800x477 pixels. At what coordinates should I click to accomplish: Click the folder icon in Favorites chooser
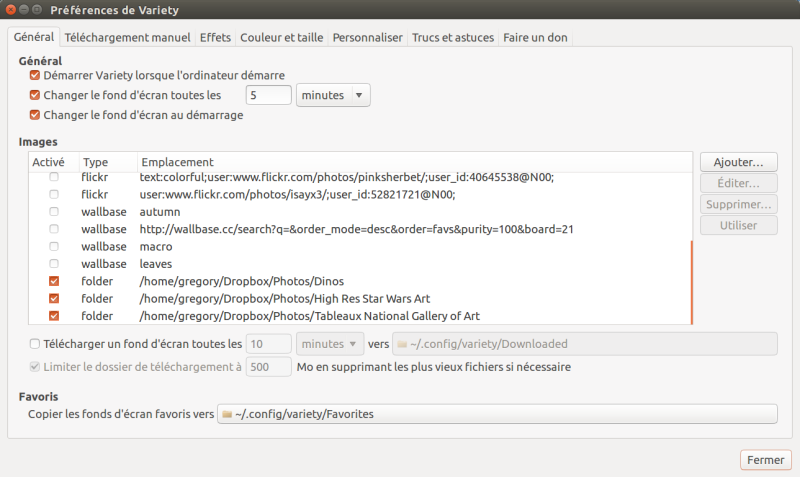227,414
